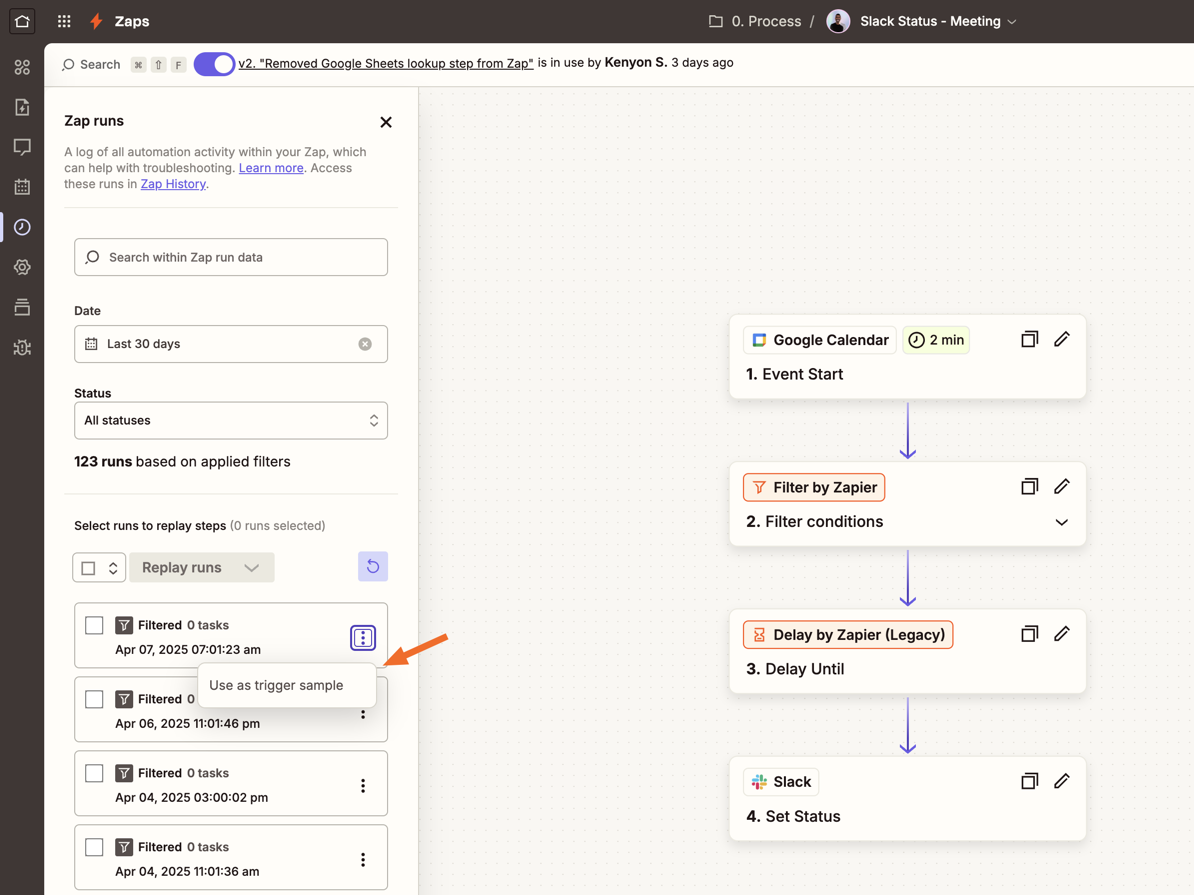Viewport: 1194px width, 895px height.
Task: Edit the Delay by Zapier step
Action: click(1062, 634)
